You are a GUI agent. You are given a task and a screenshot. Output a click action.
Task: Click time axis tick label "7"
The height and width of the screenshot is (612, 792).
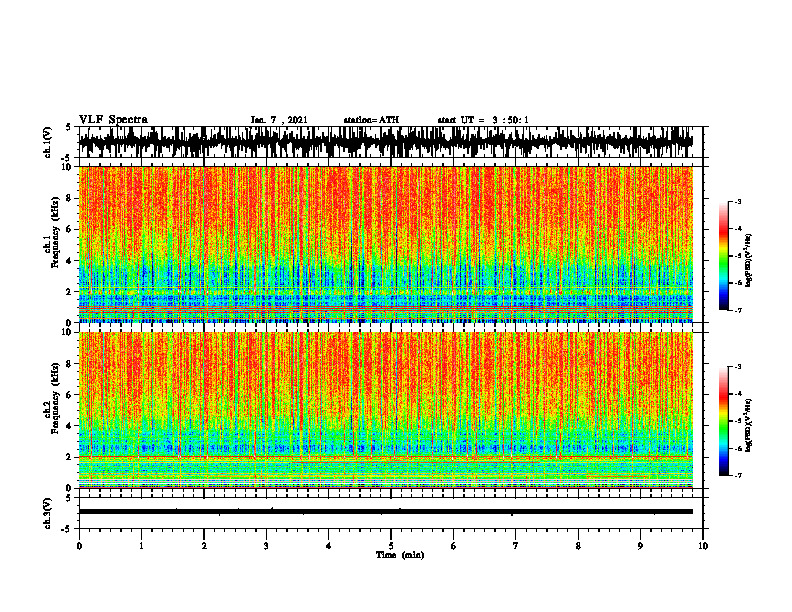pos(516,546)
